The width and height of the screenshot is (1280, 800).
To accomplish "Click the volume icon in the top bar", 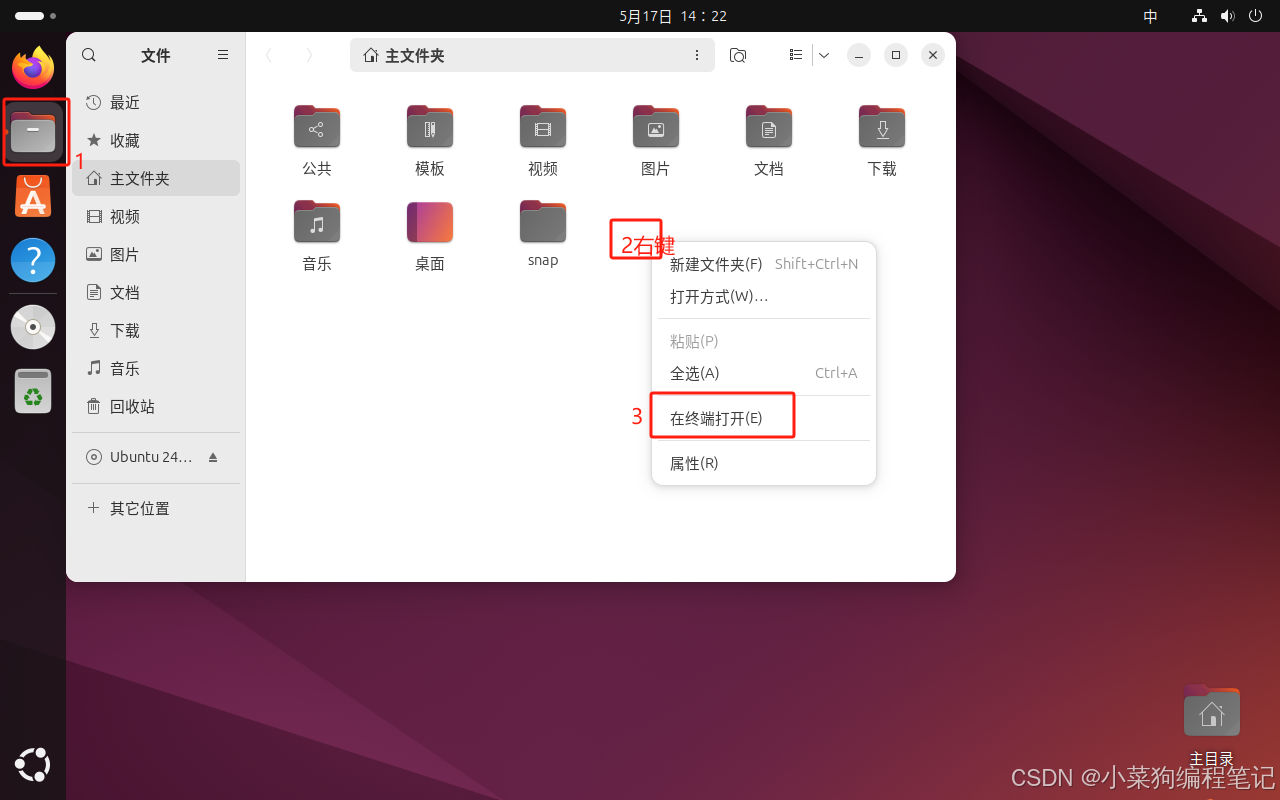I will pos(1227,16).
